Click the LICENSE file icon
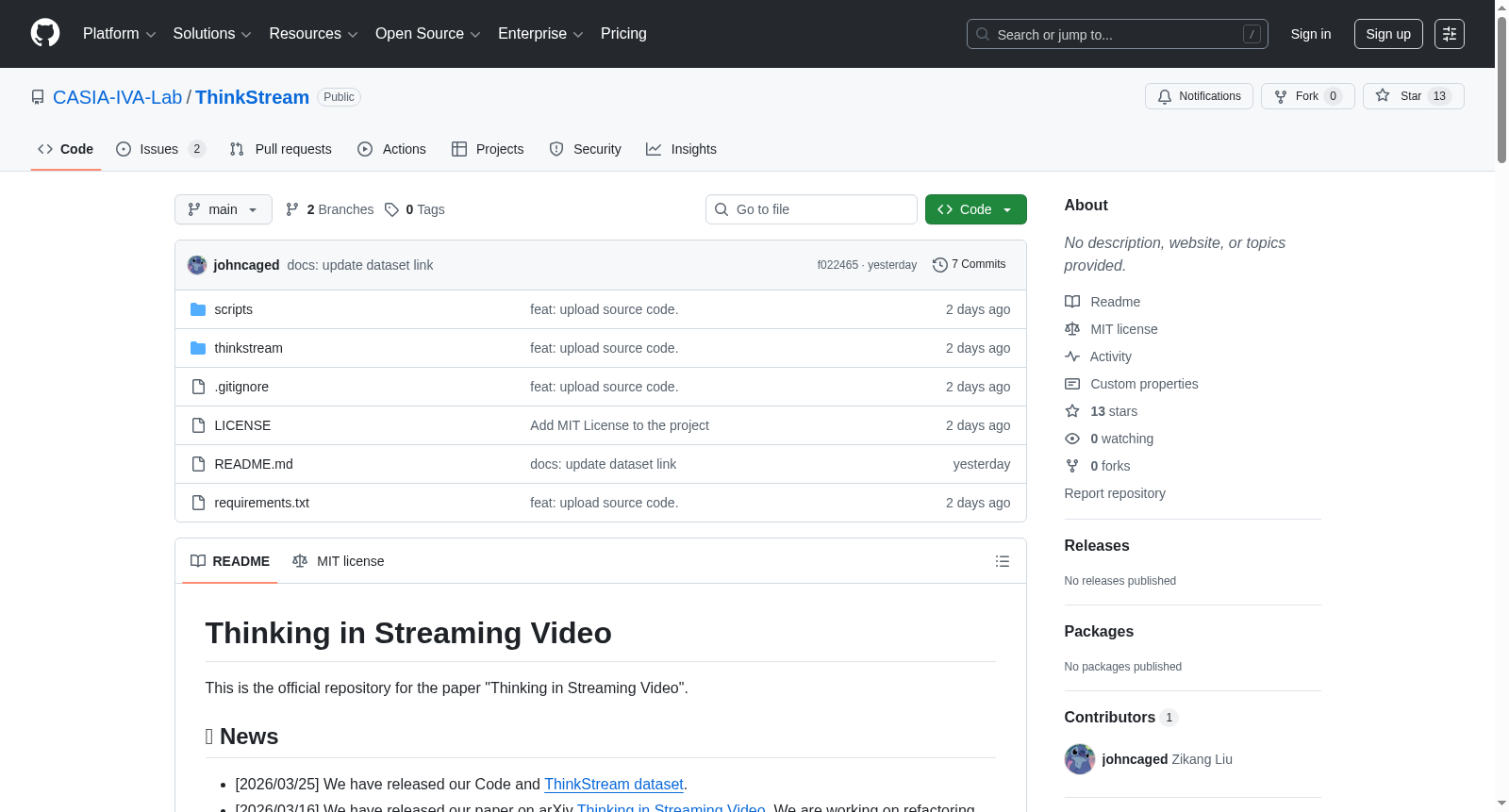 198,425
